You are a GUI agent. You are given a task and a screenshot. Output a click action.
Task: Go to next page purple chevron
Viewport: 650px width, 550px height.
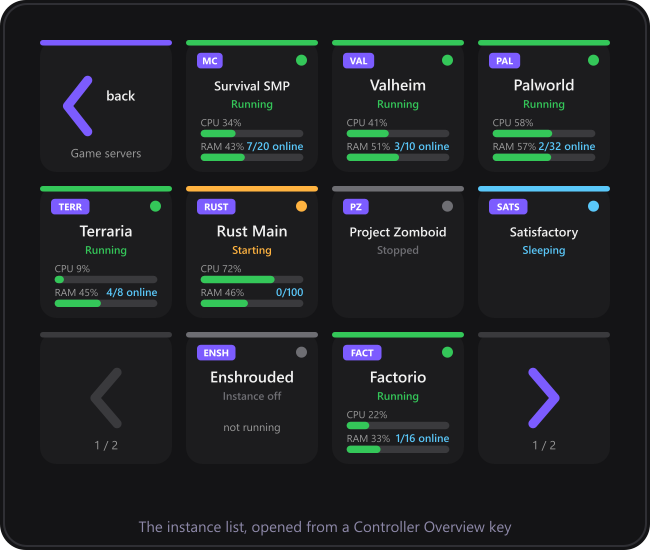544,398
